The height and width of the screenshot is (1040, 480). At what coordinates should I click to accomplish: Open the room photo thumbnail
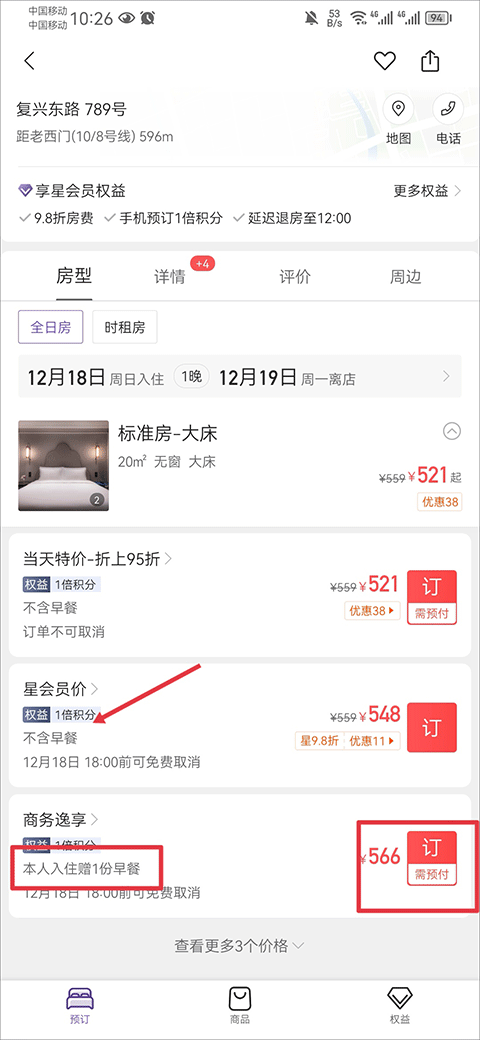pyautogui.click(x=64, y=465)
